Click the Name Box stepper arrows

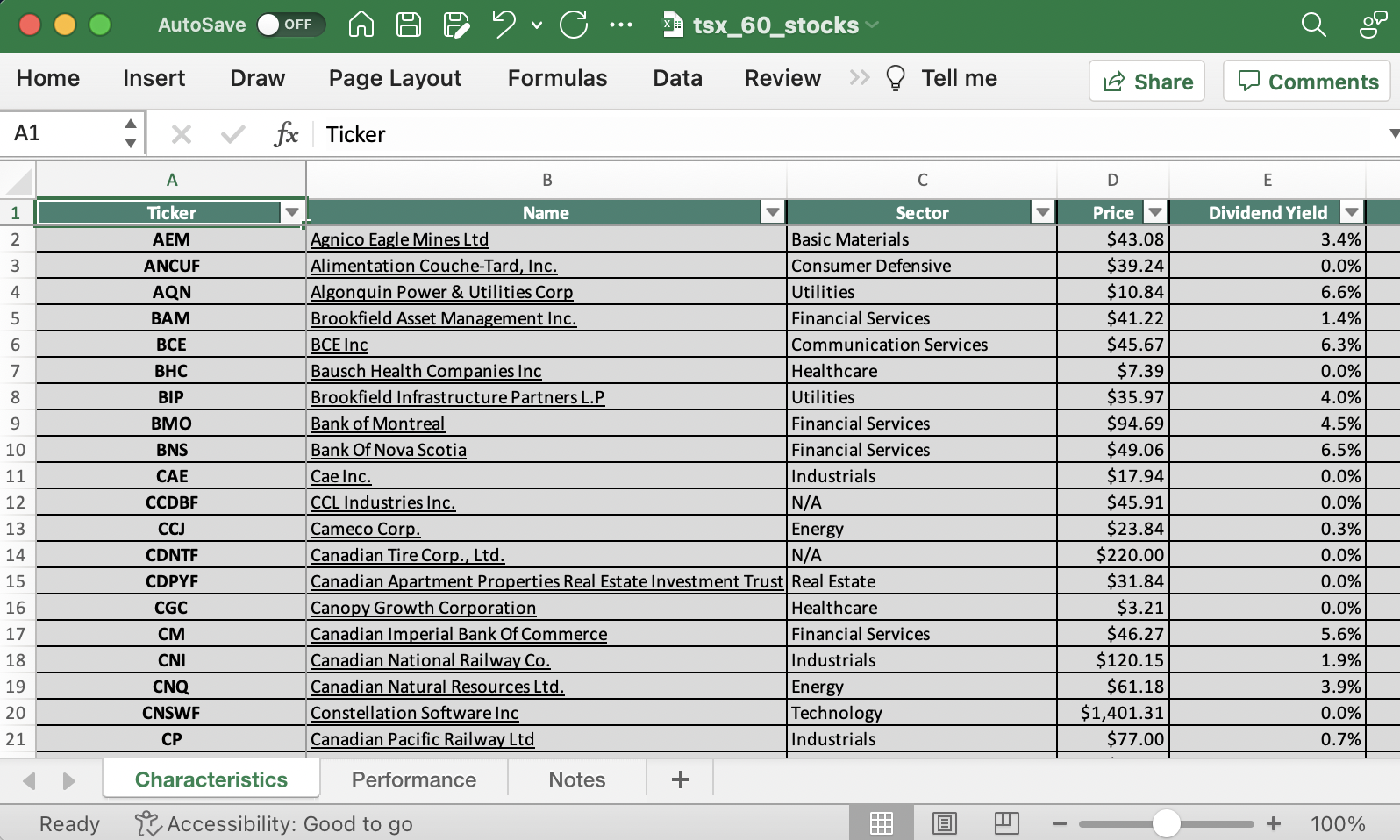tap(131, 133)
